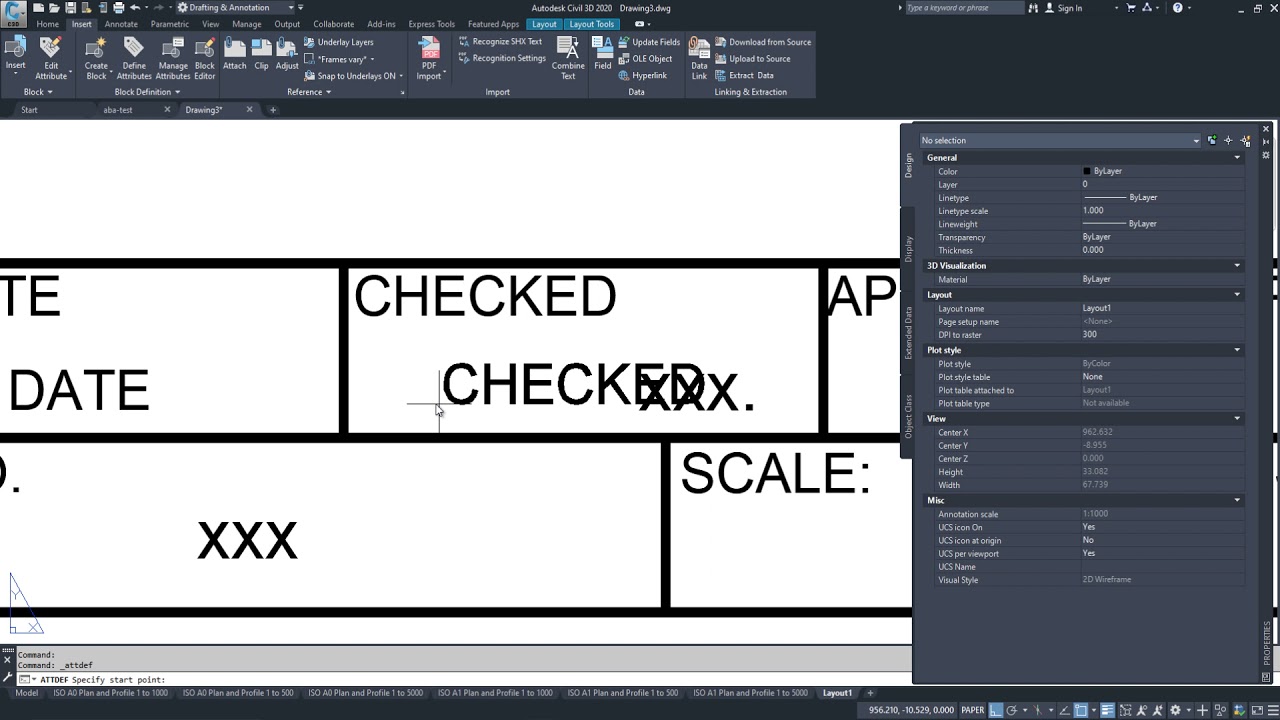
Task: Toggle Underlay Layers option
Action: click(338, 42)
